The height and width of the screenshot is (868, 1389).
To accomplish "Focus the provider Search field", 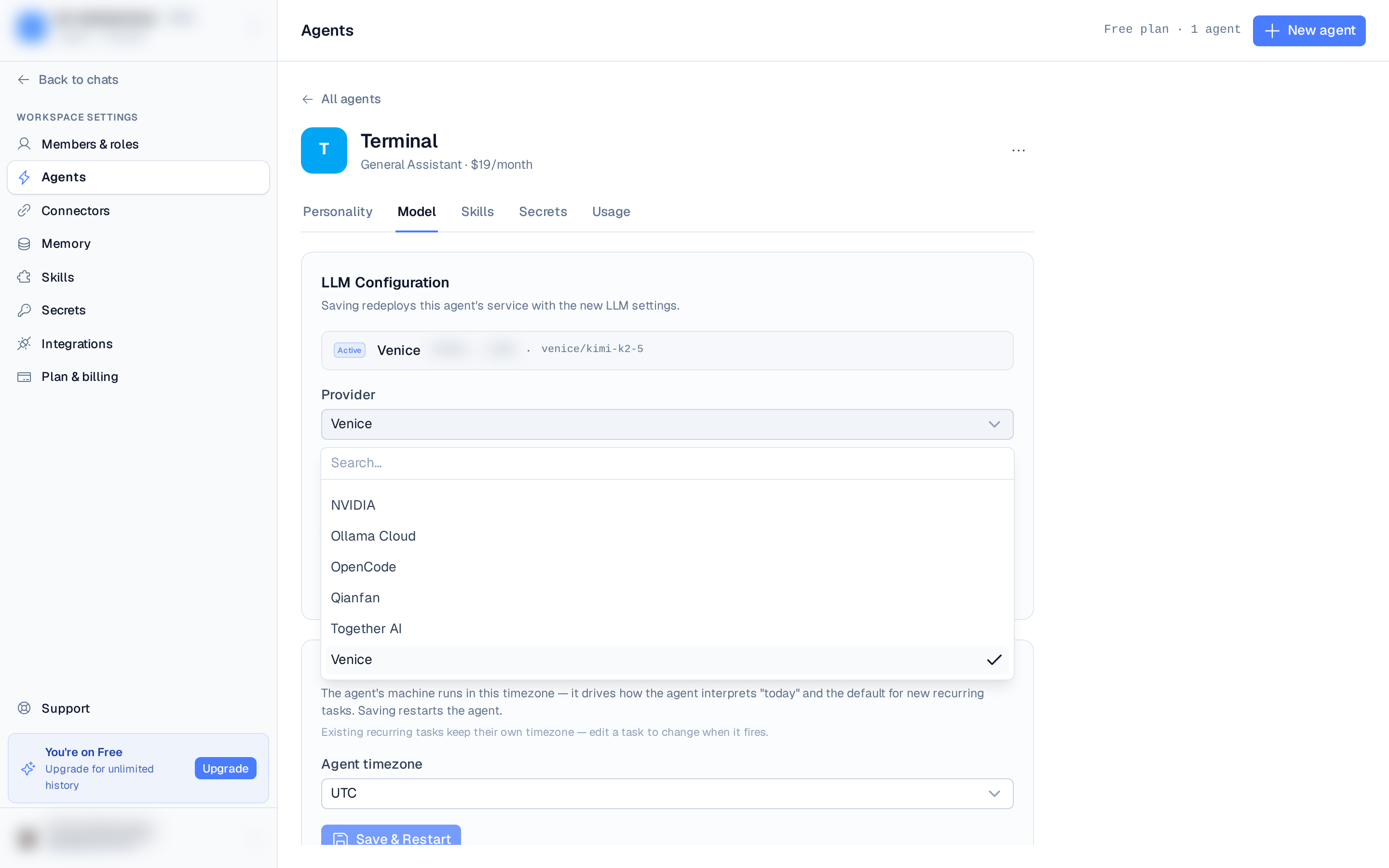I will 667,463.
